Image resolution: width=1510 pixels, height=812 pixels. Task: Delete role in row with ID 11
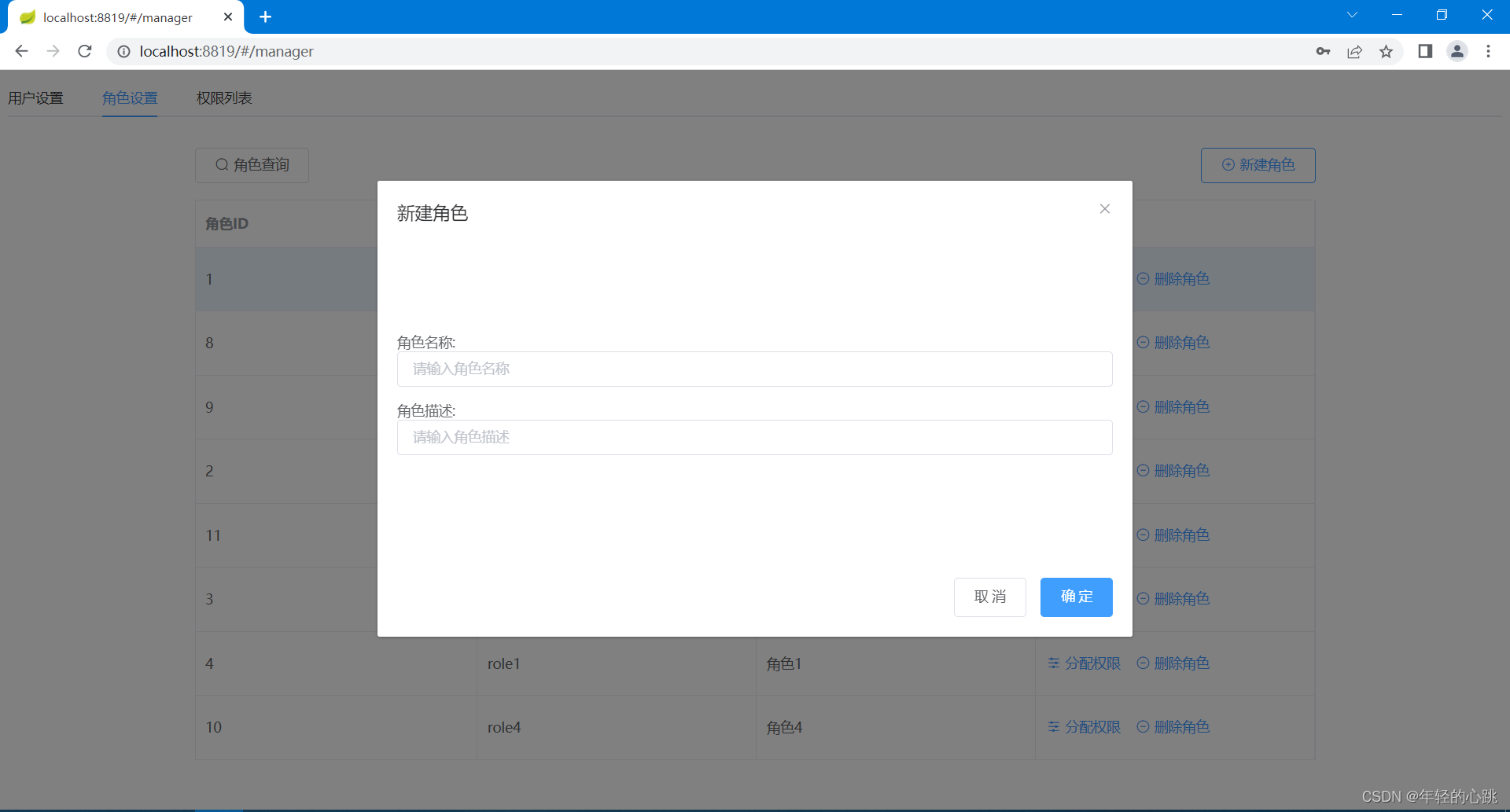click(x=1173, y=535)
